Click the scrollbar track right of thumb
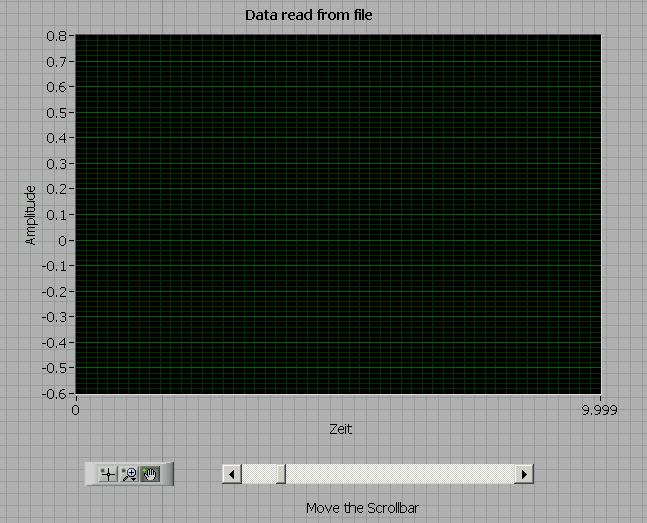Image resolution: width=647 pixels, height=523 pixels. pyautogui.click(x=400, y=474)
